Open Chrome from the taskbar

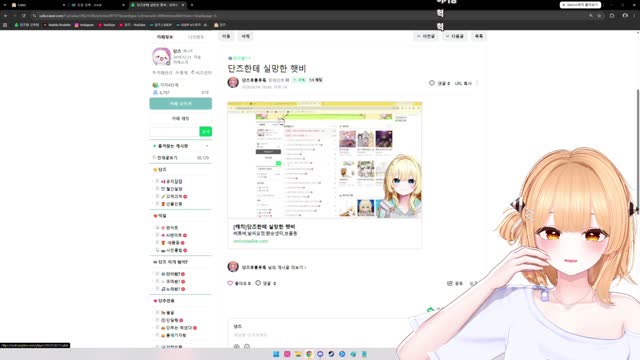click(x=309, y=354)
